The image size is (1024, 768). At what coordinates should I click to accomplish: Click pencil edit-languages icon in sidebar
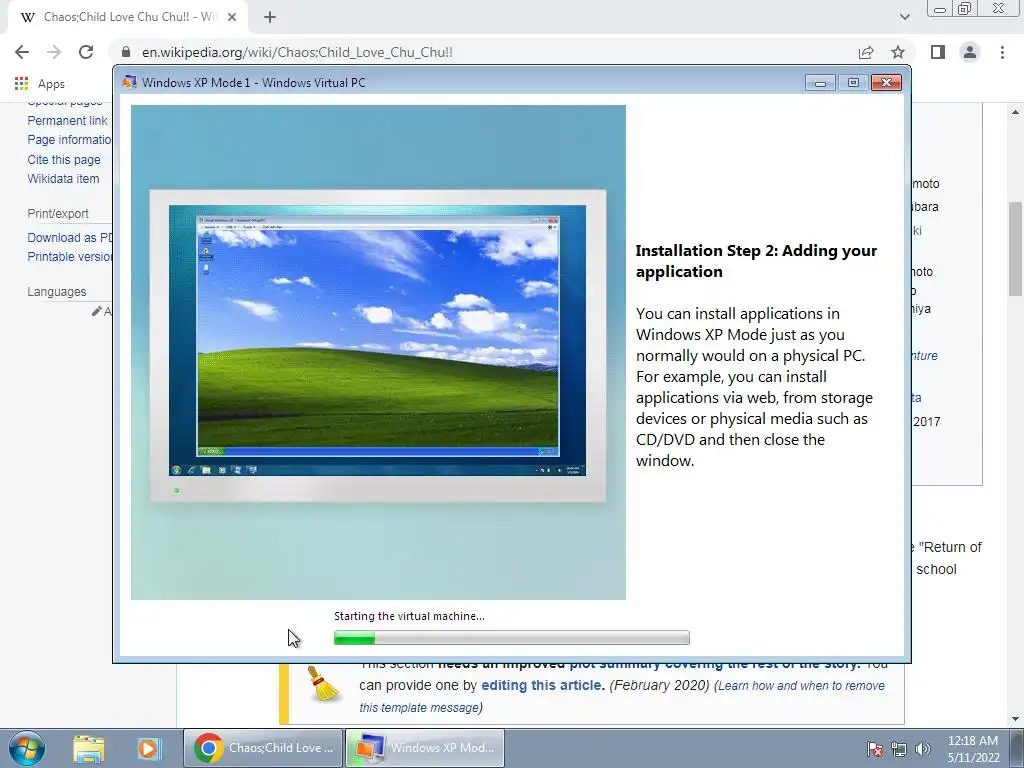[97, 312]
